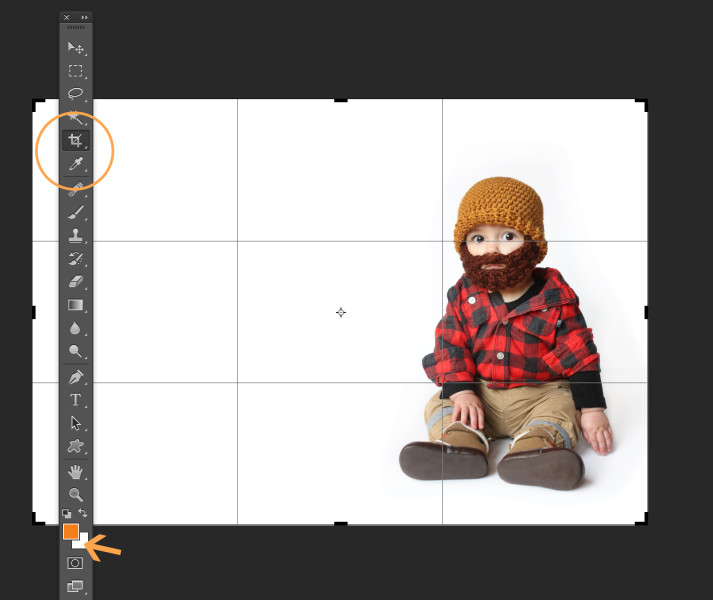Screen dimensions: 713x600
Task: Click the crop center point marker
Action: pyautogui.click(x=341, y=313)
